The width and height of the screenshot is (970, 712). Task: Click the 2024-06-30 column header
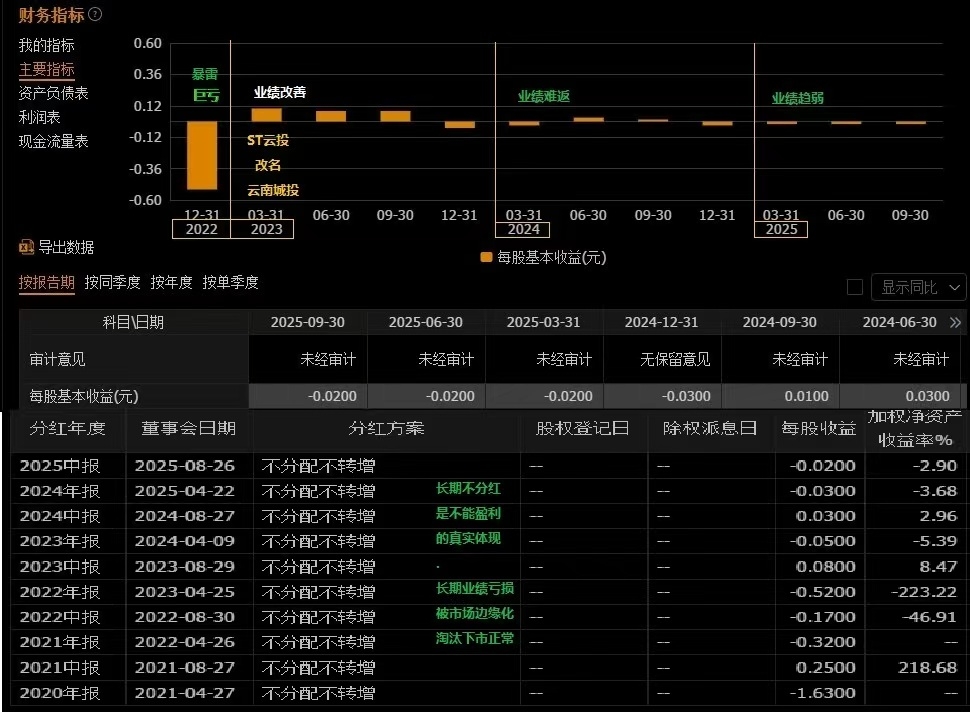coord(899,322)
